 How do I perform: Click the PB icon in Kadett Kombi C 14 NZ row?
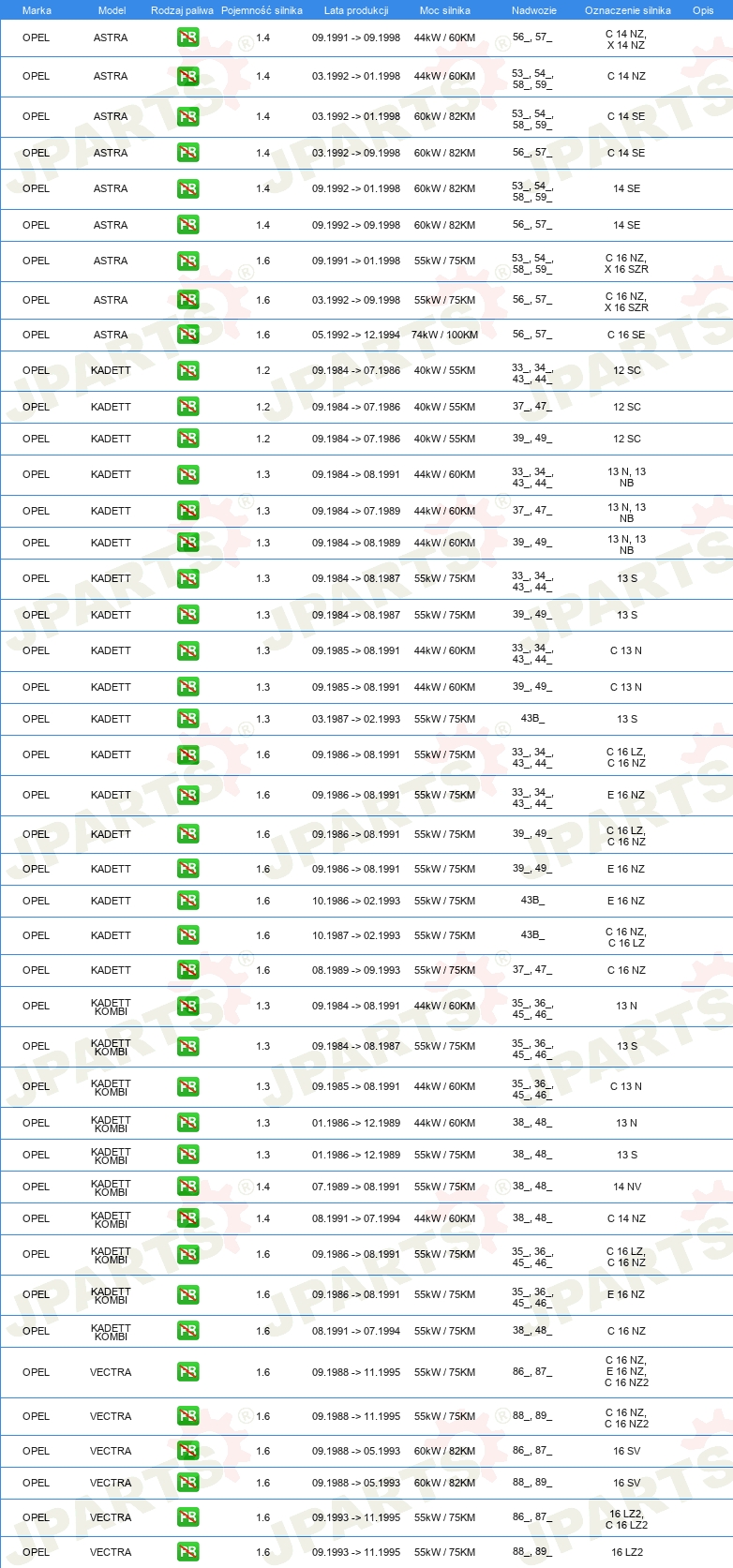click(187, 1219)
